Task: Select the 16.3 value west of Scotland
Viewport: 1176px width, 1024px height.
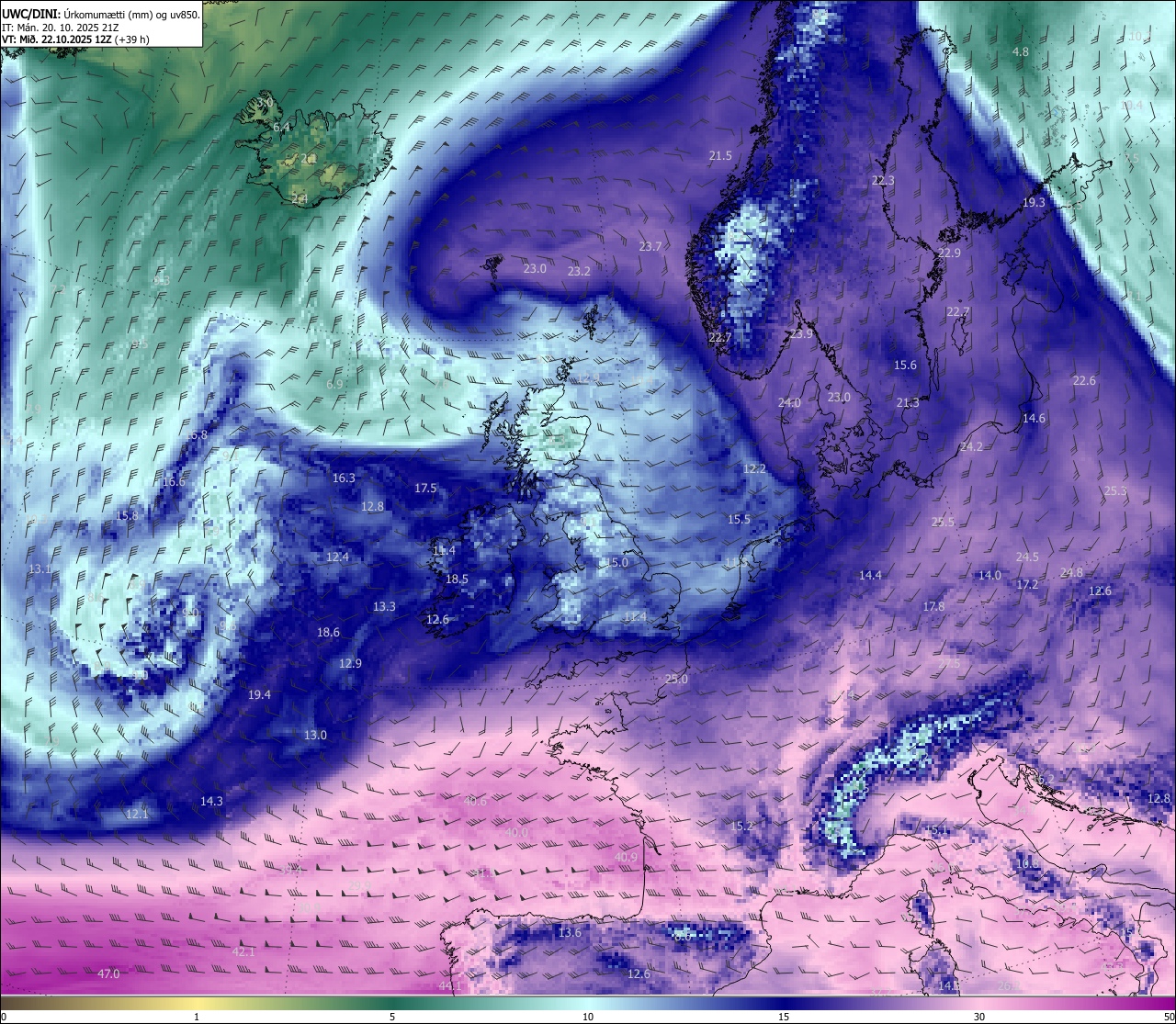Action: pos(344,478)
